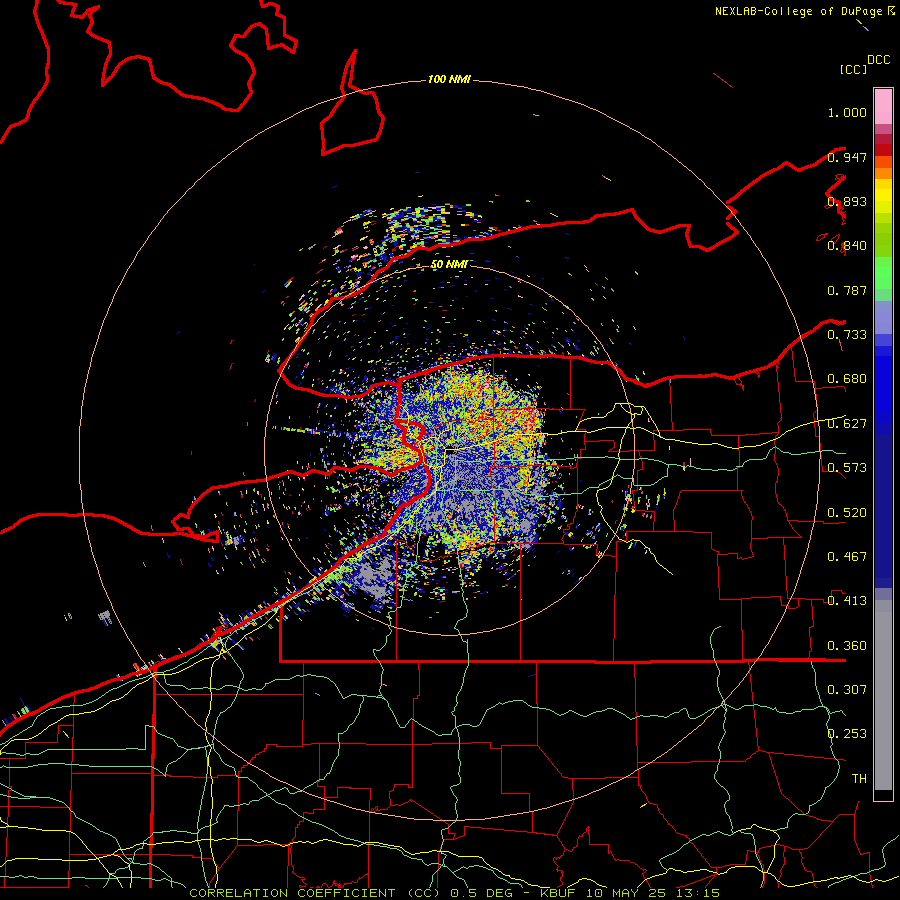Click the DCC product label

[x=879, y=60]
